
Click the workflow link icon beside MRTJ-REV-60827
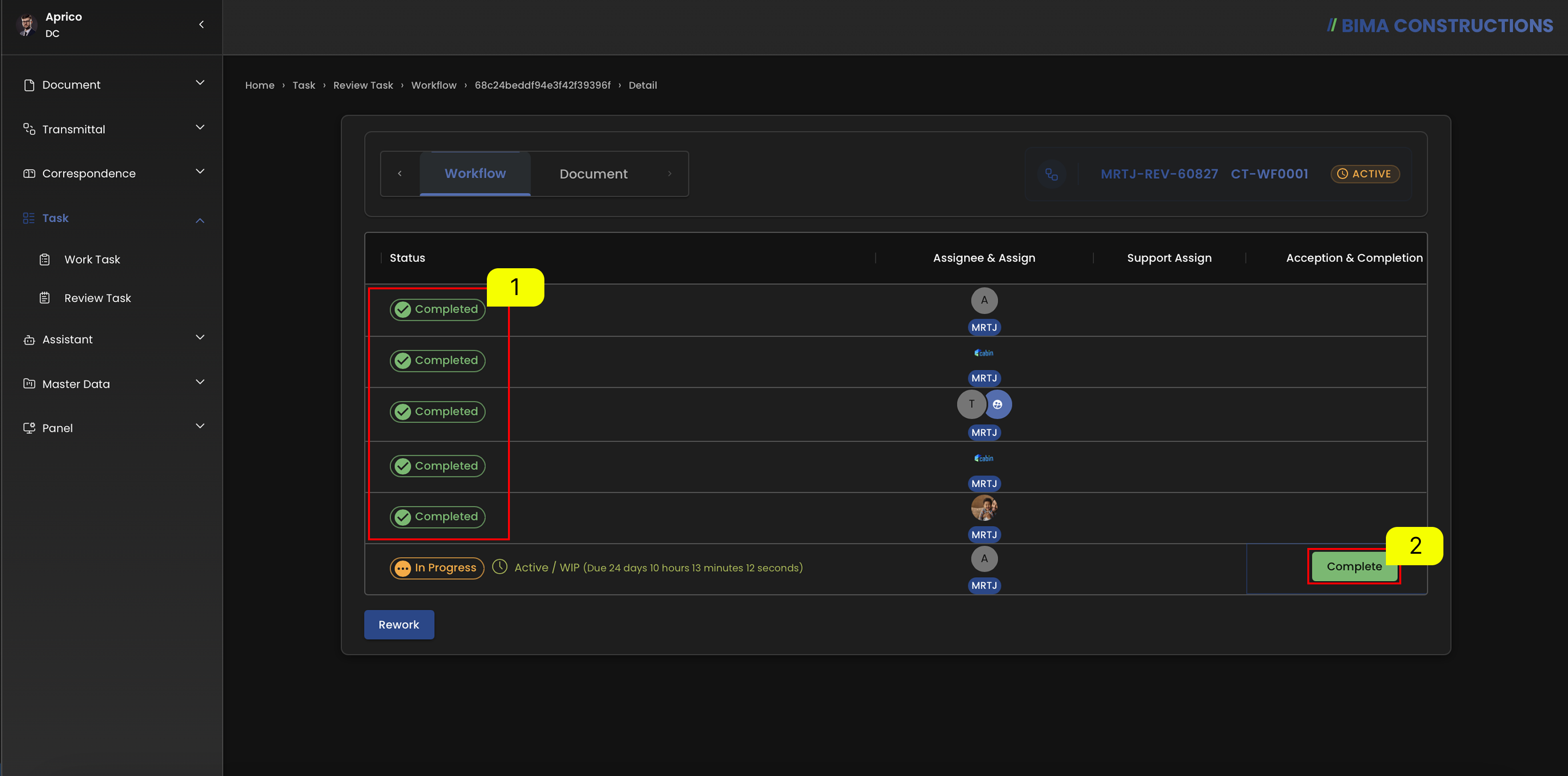[1051, 174]
